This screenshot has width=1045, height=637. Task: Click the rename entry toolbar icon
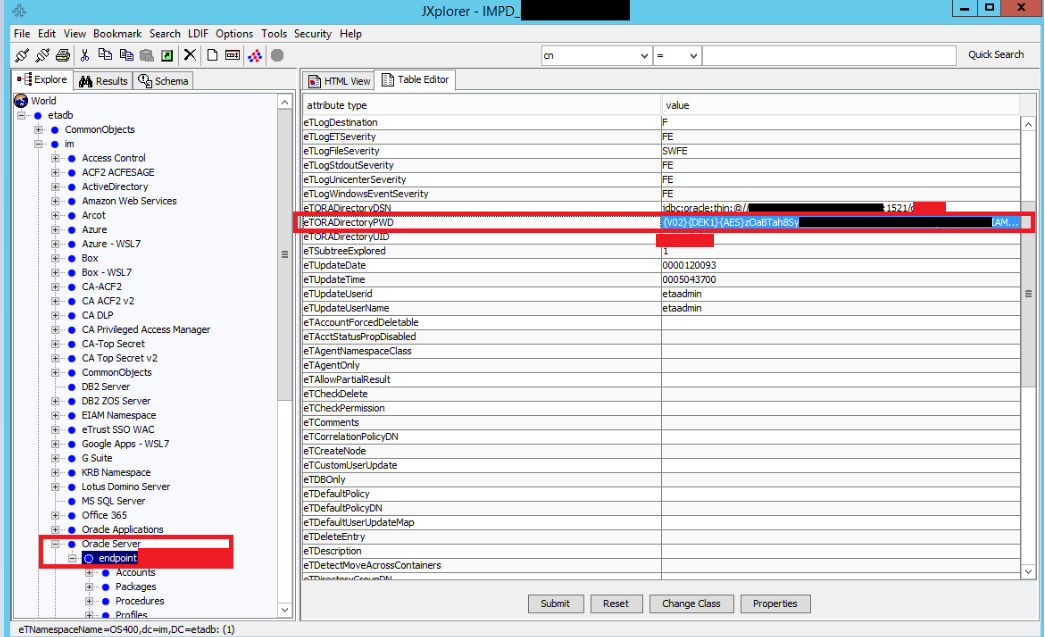233,55
